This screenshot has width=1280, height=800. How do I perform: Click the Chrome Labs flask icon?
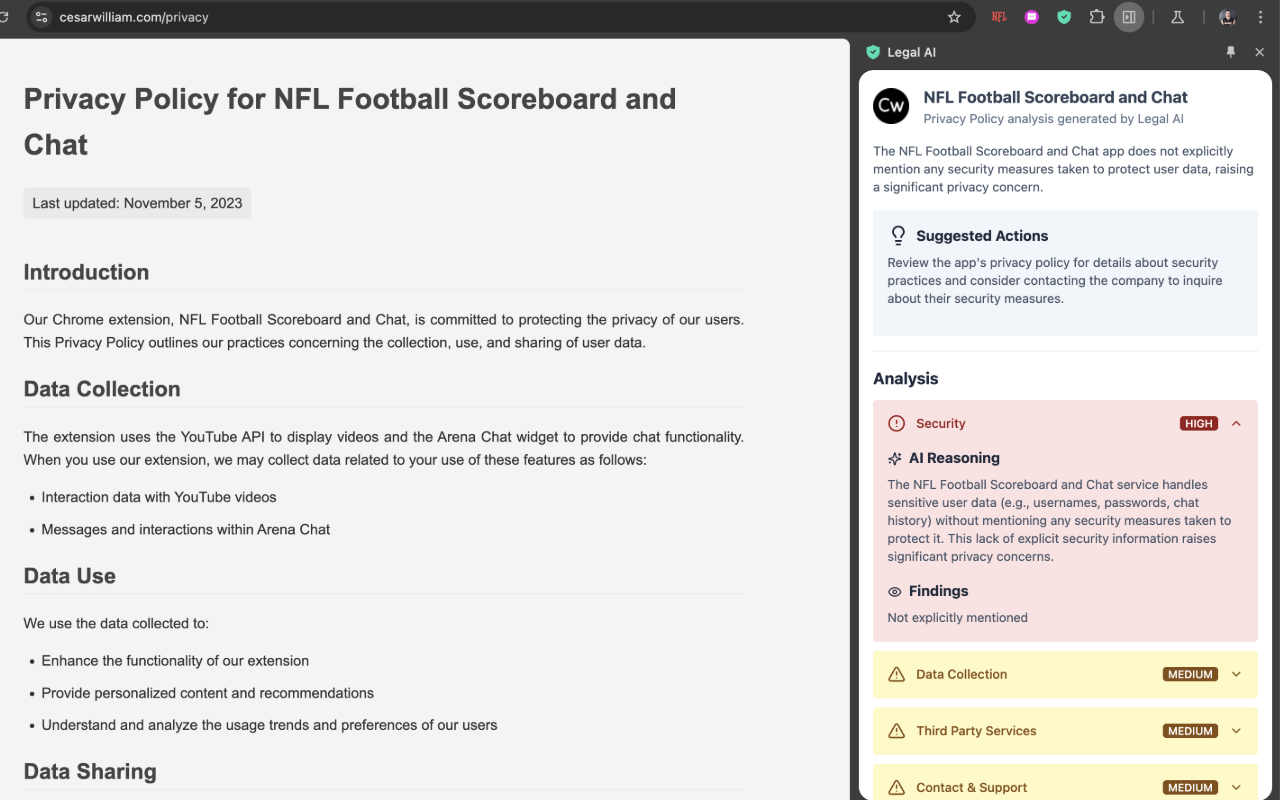click(1177, 17)
